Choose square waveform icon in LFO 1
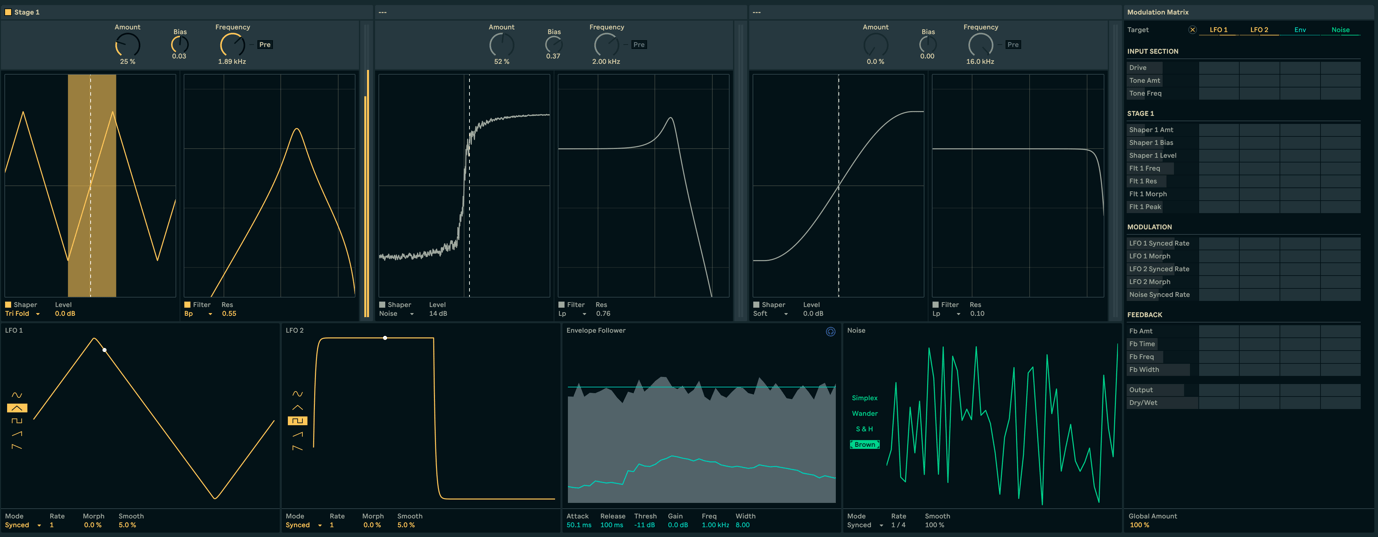The image size is (1378, 537). (17, 421)
